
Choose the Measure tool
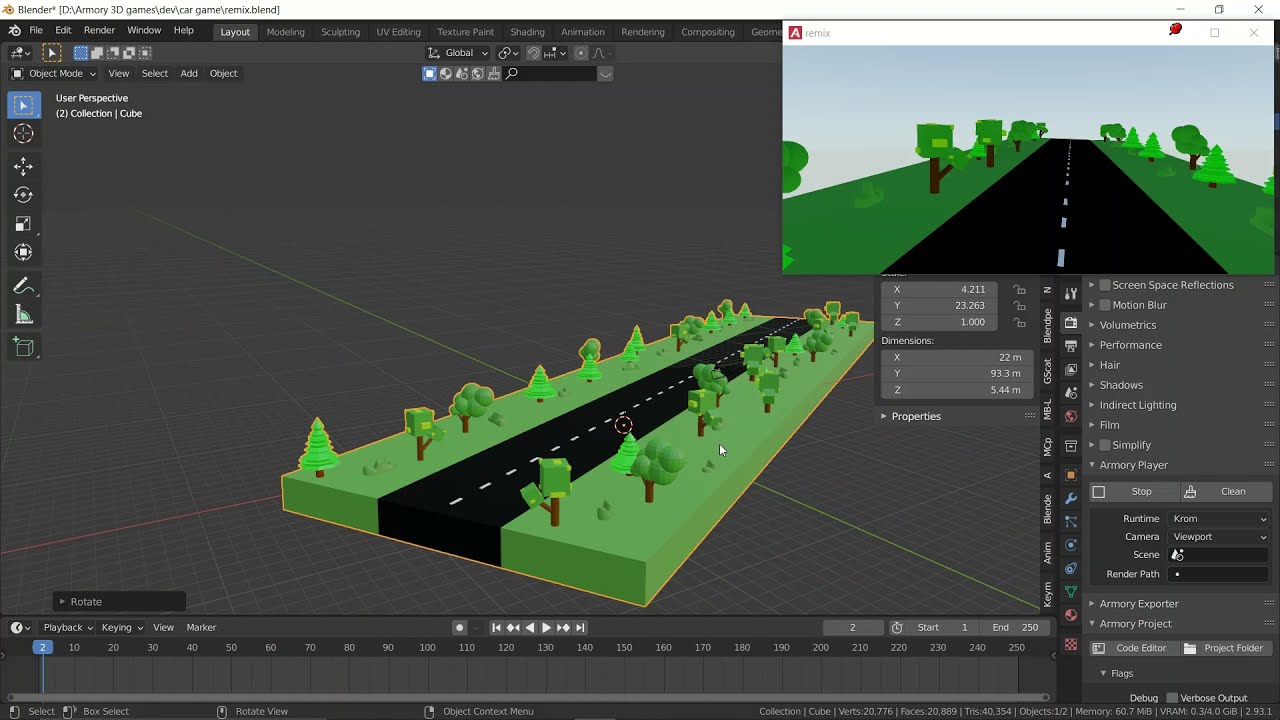(24, 315)
